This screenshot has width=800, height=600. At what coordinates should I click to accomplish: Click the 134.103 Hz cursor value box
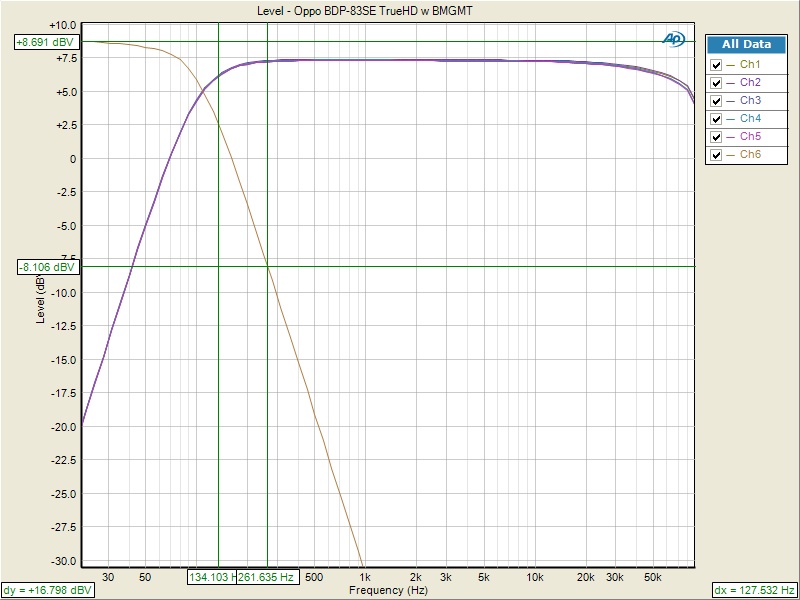(x=210, y=577)
